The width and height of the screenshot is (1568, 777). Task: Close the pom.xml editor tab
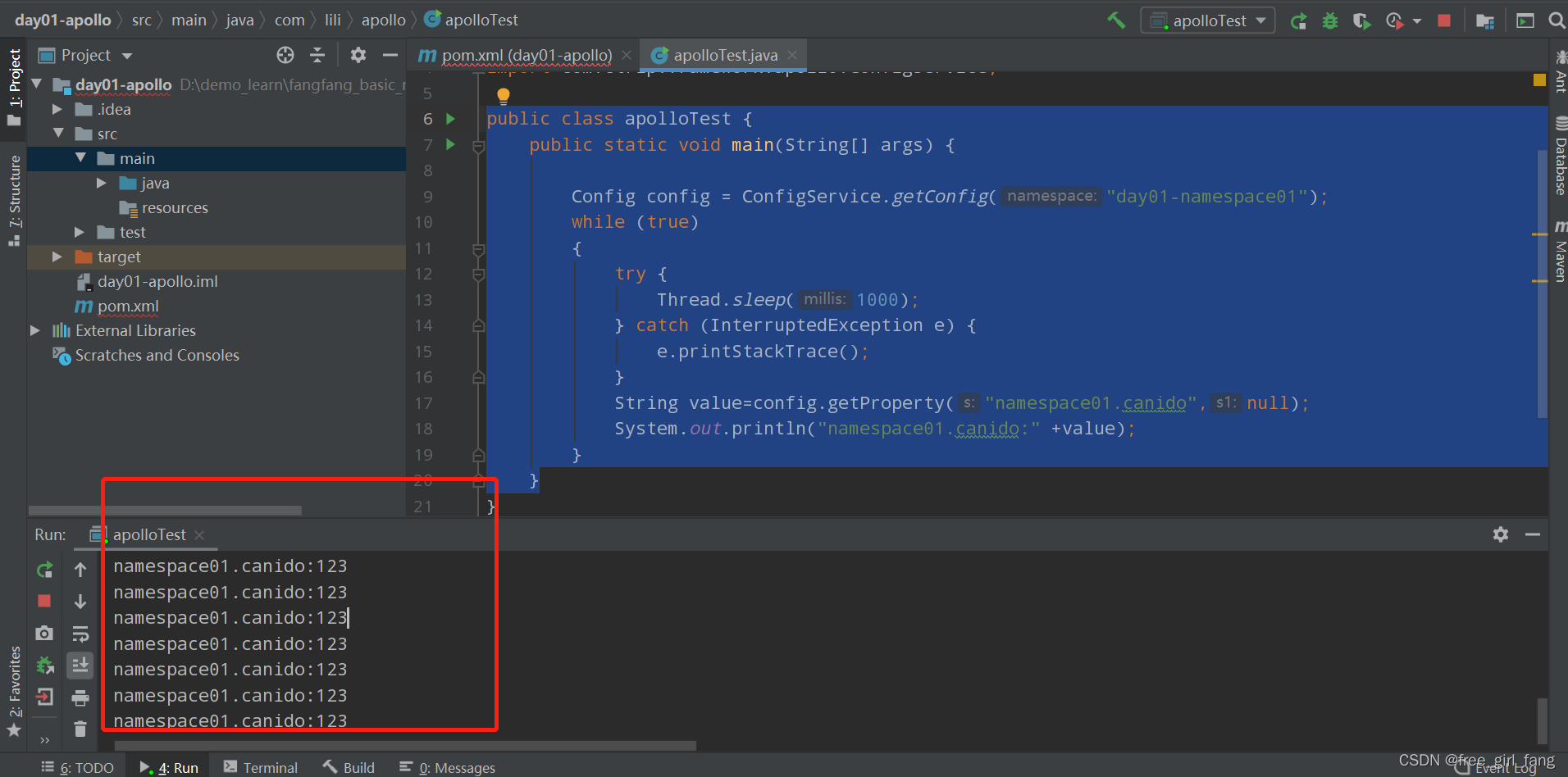pyautogui.click(x=627, y=55)
